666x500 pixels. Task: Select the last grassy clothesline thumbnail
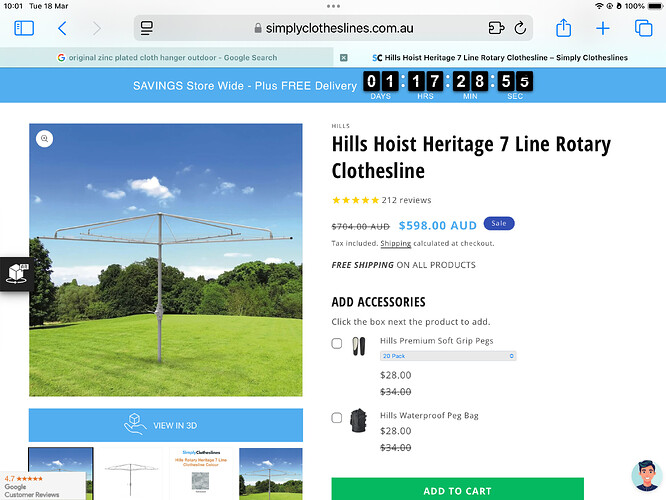pyautogui.click(x=271, y=473)
